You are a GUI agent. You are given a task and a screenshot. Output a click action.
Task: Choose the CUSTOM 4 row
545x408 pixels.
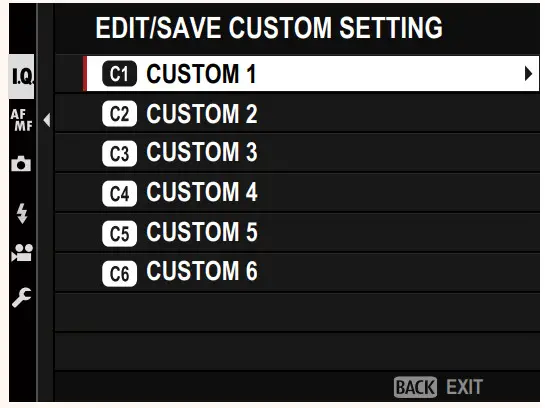click(297, 193)
